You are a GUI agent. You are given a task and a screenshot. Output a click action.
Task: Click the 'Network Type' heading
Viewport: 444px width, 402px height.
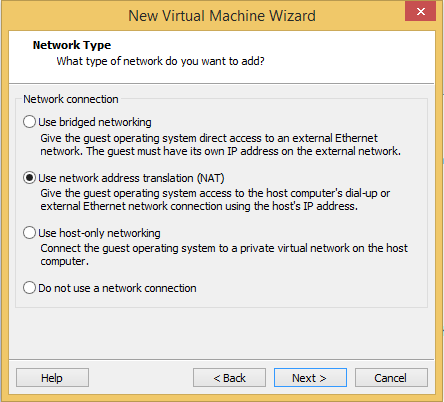72,45
